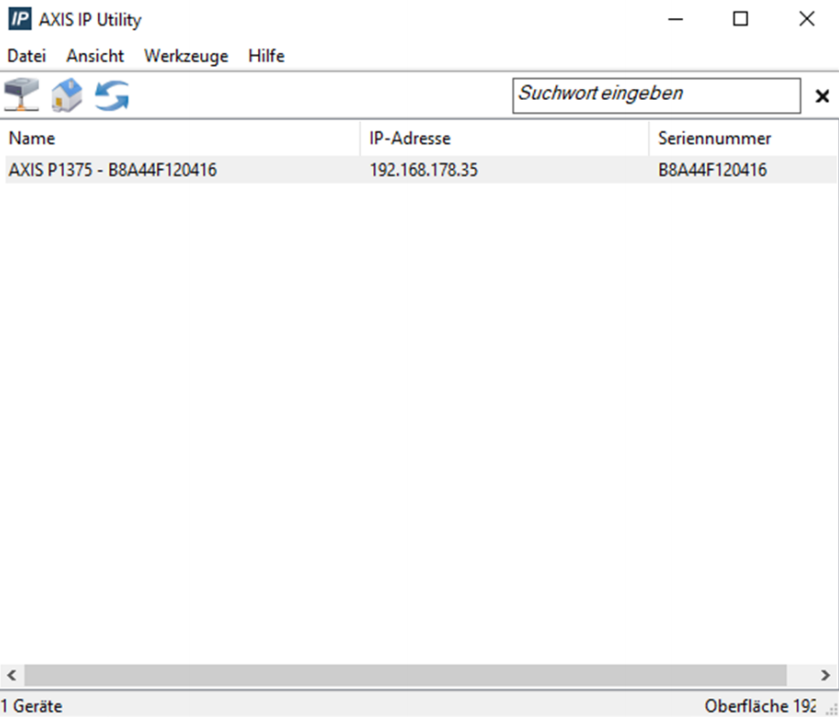Maximize the AXIS IP Utility window
The width and height of the screenshot is (839, 717).
(741, 19)
